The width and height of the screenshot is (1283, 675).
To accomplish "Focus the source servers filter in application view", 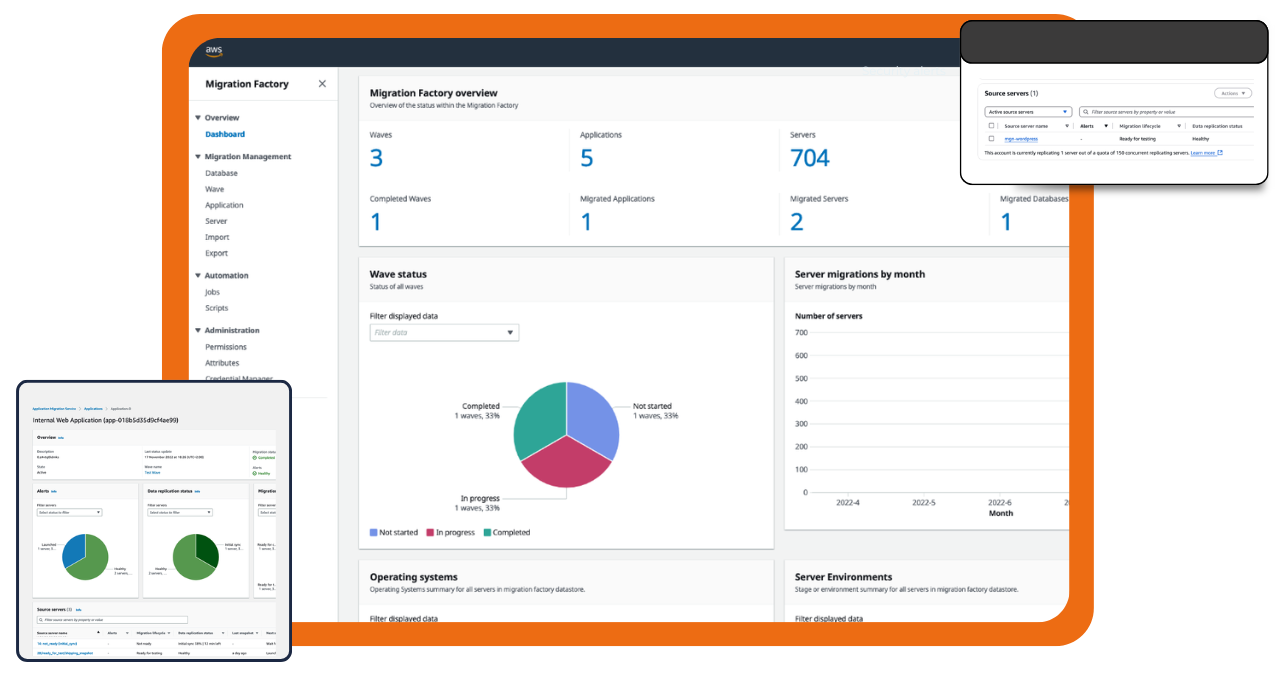I will coord(112,620).
